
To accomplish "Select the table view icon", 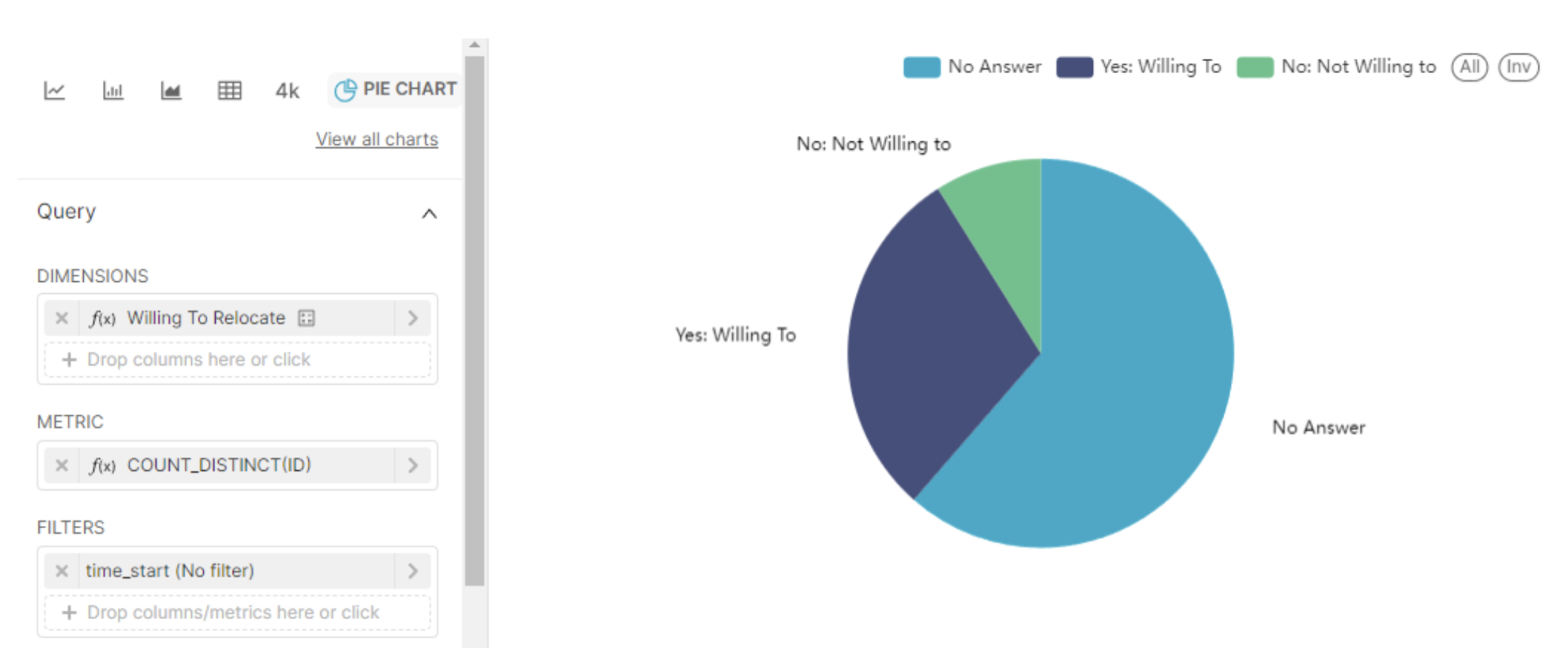I will [x=229, y=90].
